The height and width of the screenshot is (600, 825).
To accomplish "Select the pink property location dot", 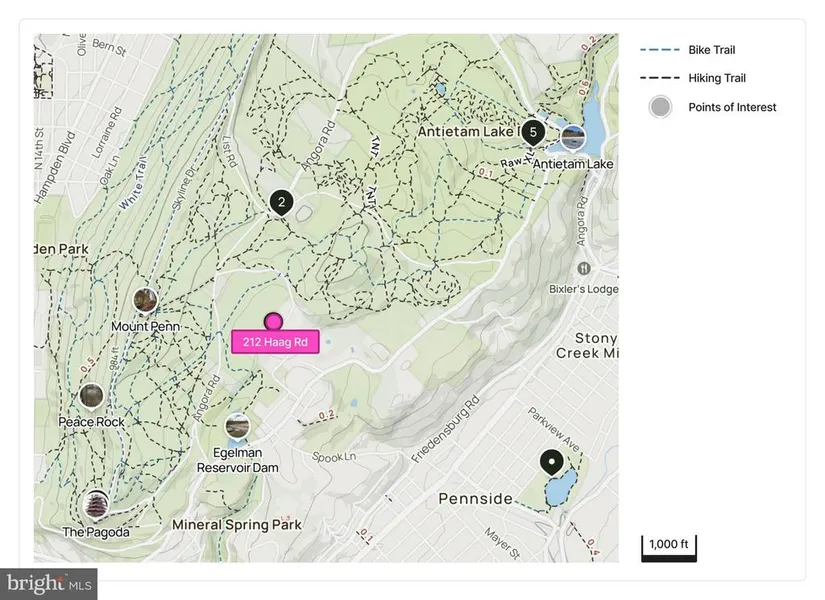I will 273,321.
